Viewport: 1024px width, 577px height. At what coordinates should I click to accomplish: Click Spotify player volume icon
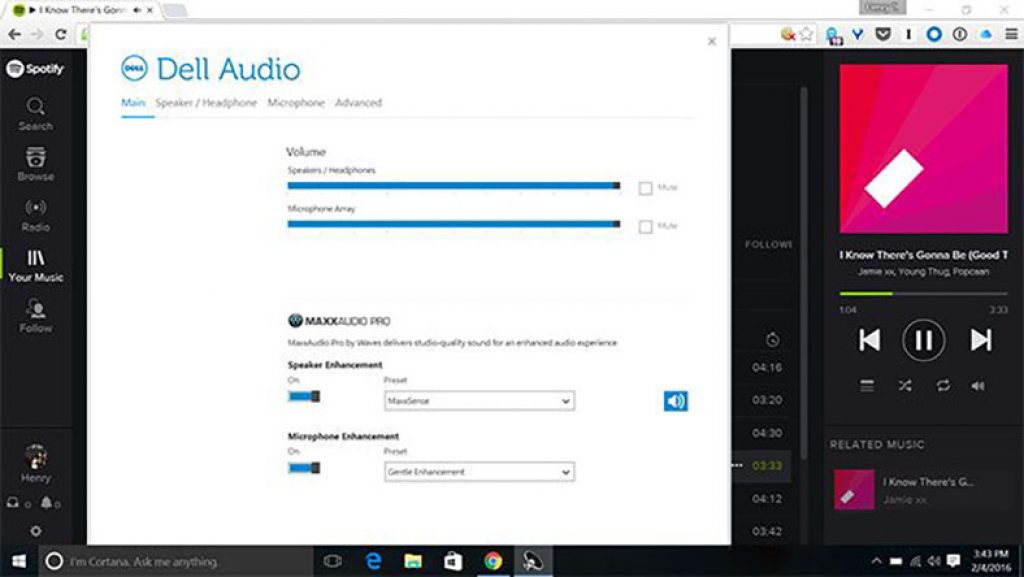coord(978,386)
